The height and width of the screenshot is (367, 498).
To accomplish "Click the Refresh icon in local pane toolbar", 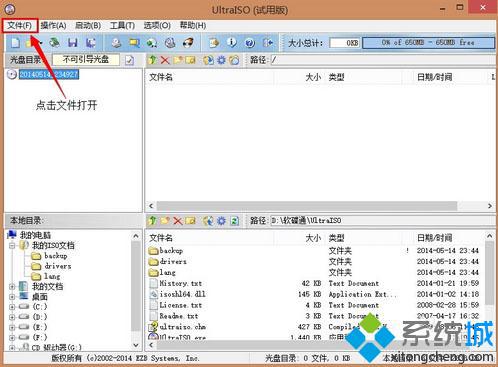I will tap(234, 221).
